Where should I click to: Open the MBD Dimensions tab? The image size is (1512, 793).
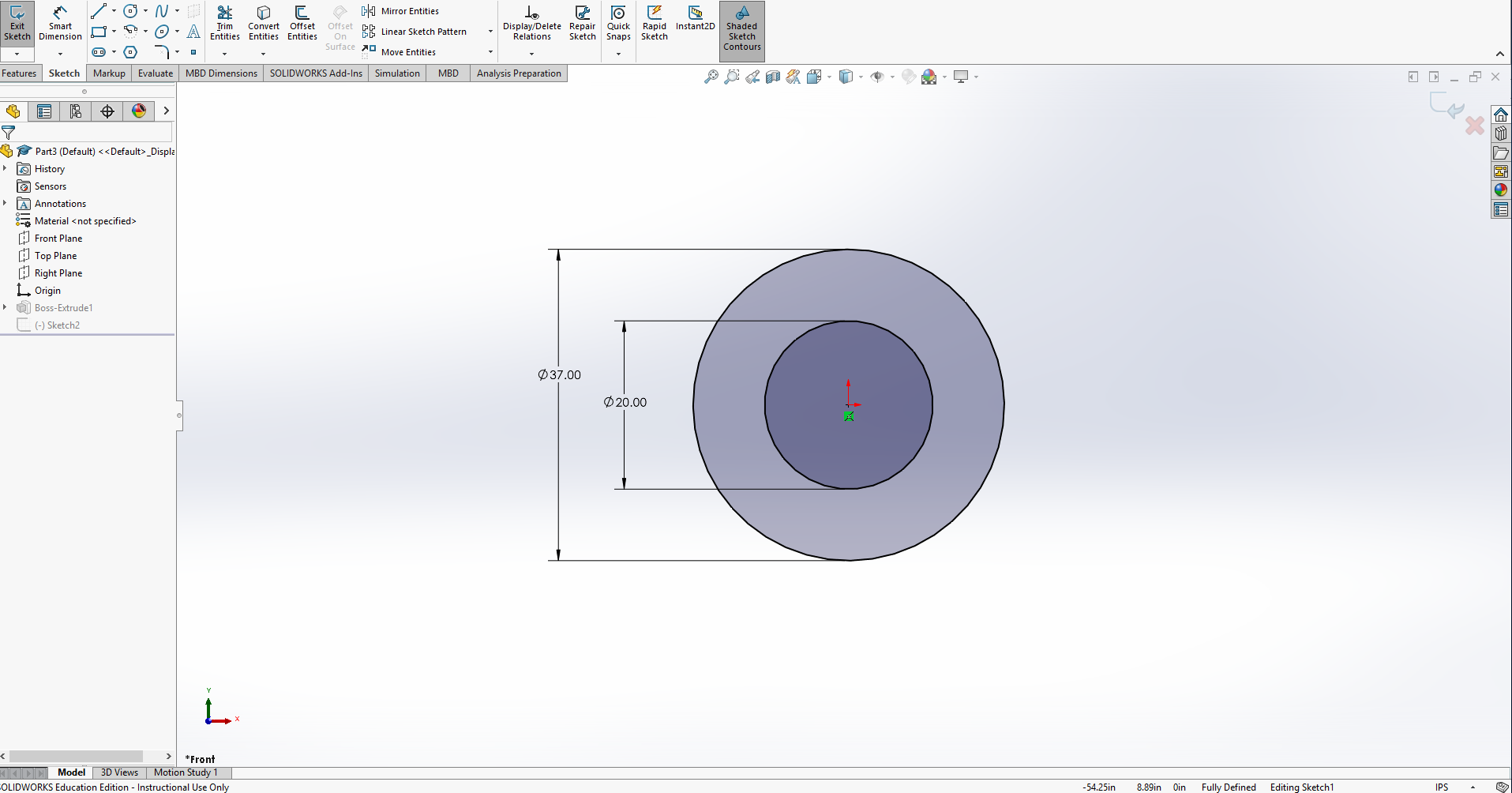coord(221,73)
